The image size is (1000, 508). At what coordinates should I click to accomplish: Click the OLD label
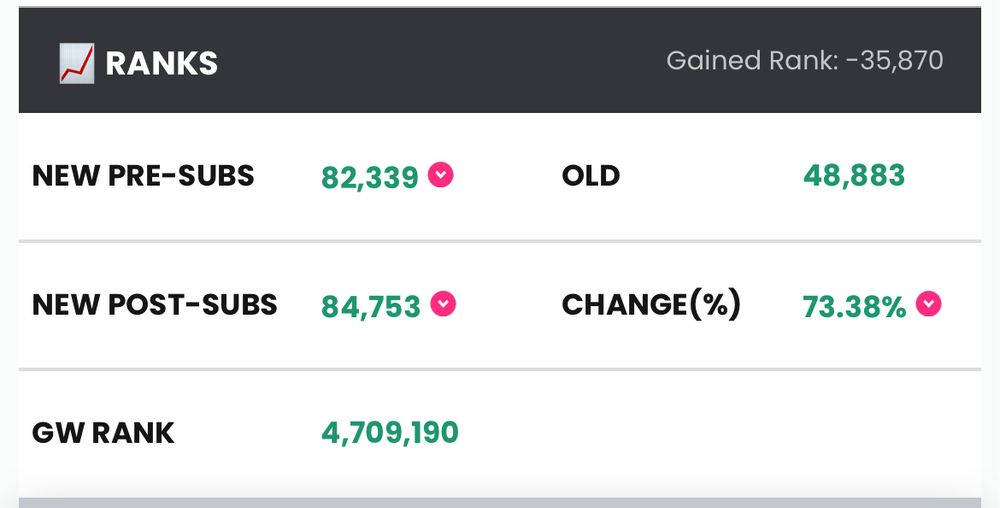click(591, 176)
